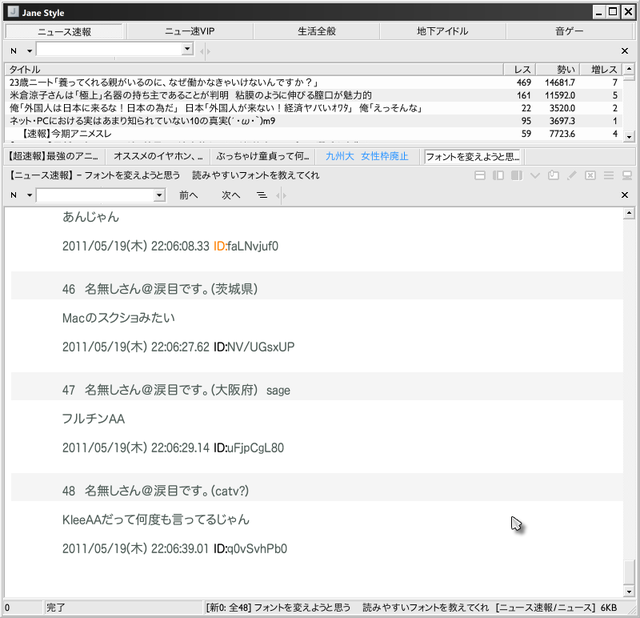
Task: Click the vertical split pane layout icon
Action: click(498, 176)
